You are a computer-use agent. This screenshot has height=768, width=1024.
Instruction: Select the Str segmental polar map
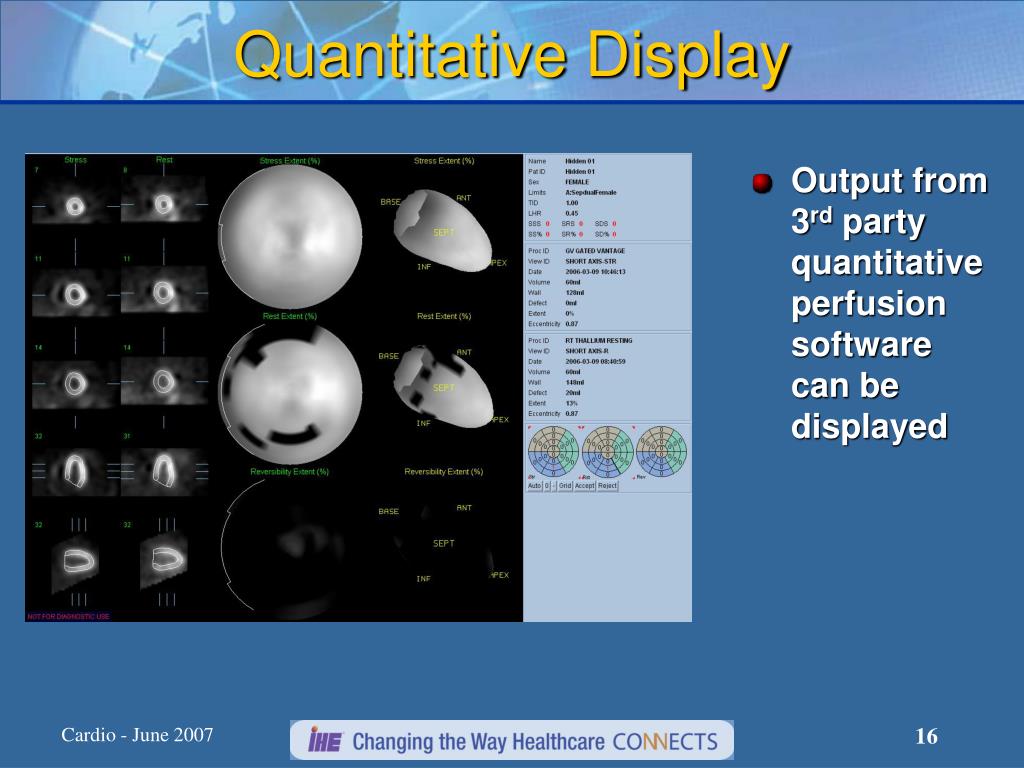coord(553,451)
